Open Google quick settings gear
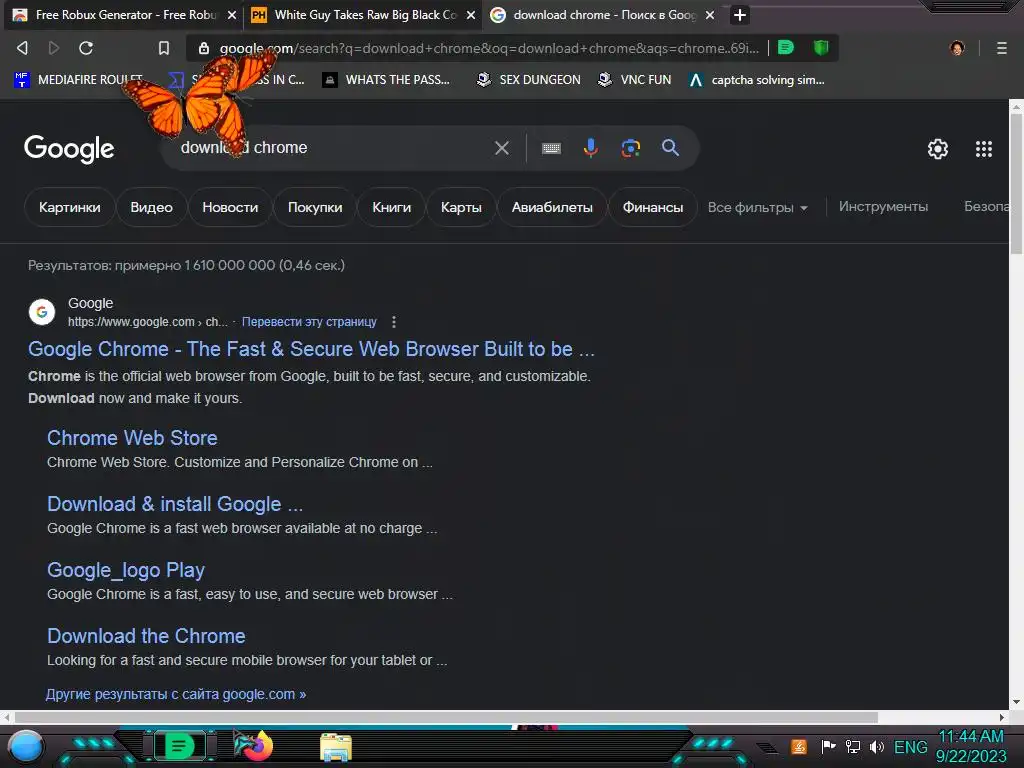Image resolution: width=1024 pixels, height=768 pixels. pyautogui.click(x=938, y=149)
